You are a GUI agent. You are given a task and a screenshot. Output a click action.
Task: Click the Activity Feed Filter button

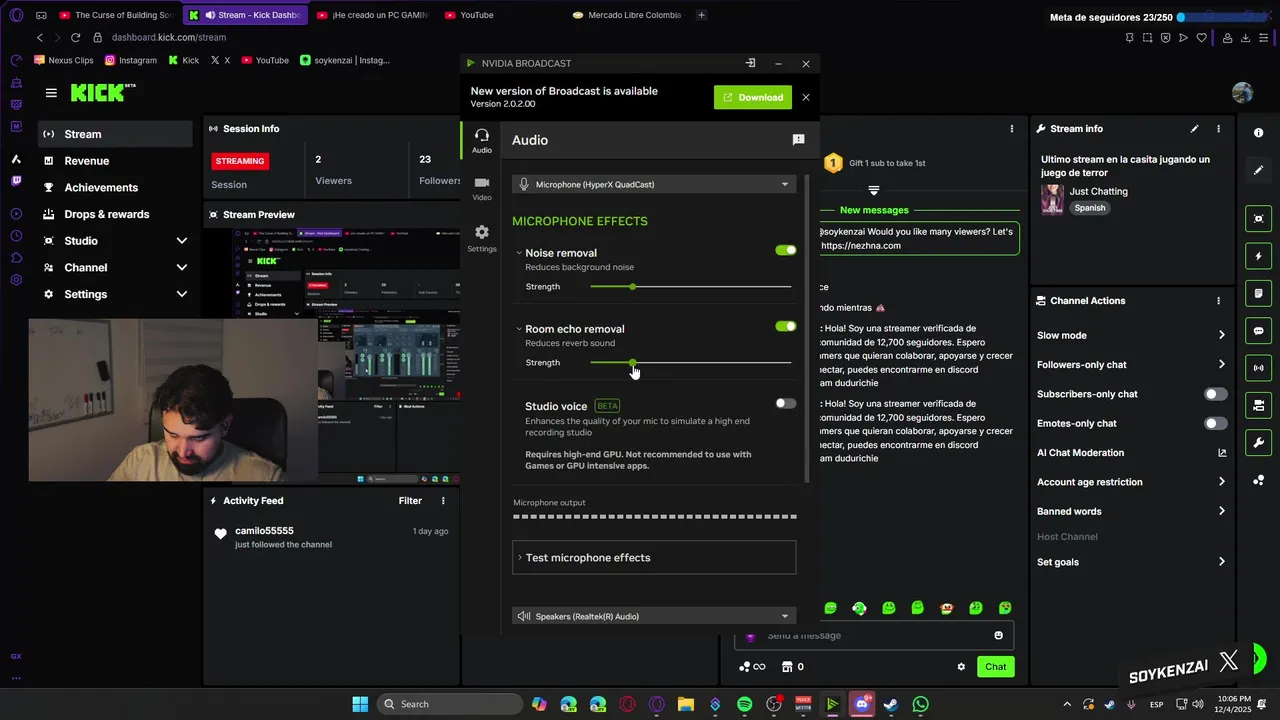coord(410,501)
